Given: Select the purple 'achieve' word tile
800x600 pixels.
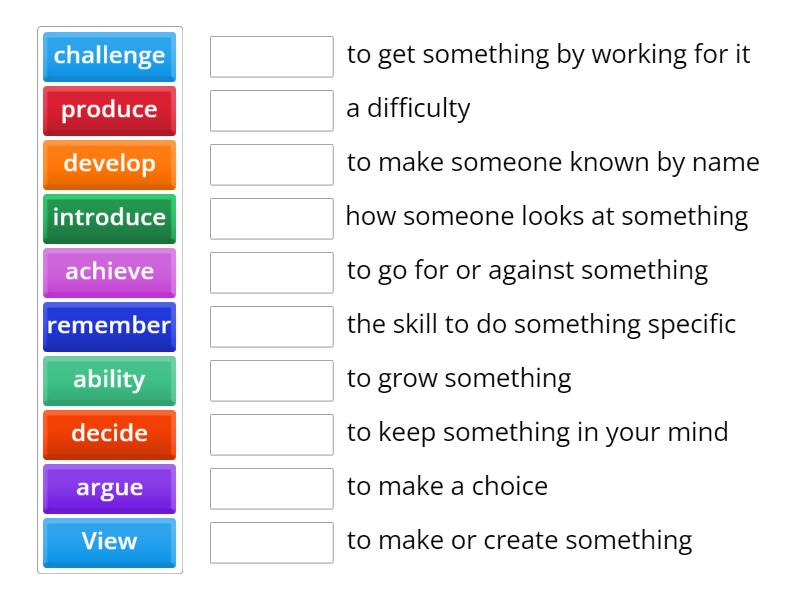Looking at the screenshot, I should click(x=109, y=273).
